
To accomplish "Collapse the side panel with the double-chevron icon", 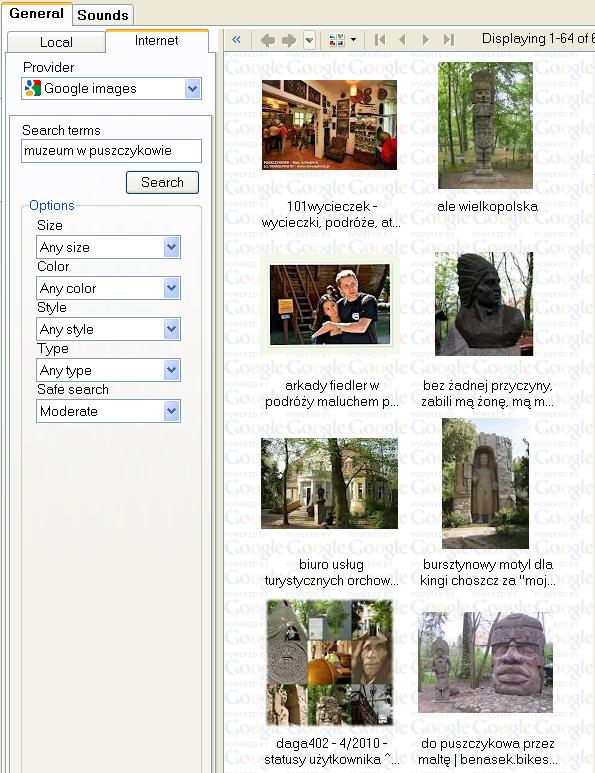I will point(236,39).
